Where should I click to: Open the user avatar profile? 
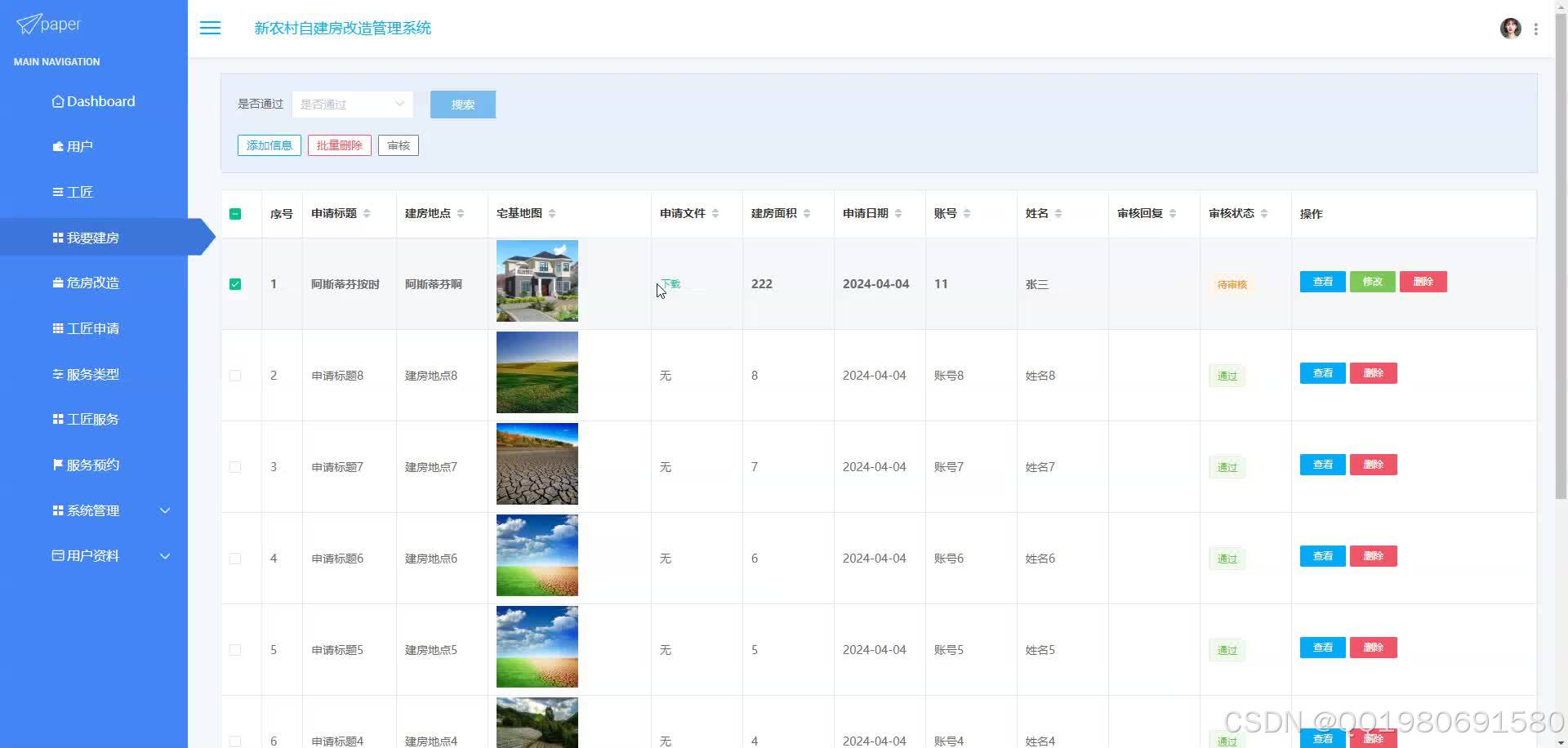tap(1511, 29)
